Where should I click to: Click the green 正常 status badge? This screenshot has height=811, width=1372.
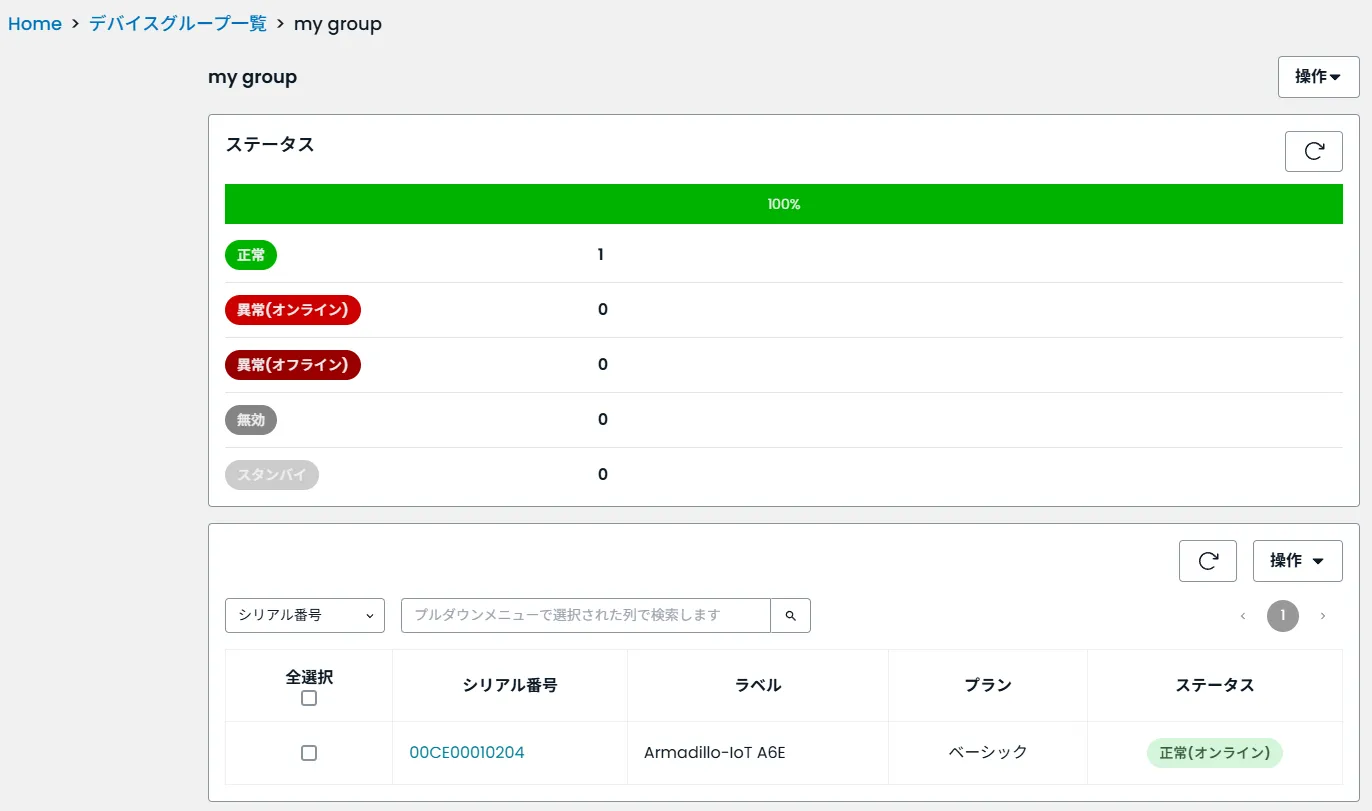[251, 254]
